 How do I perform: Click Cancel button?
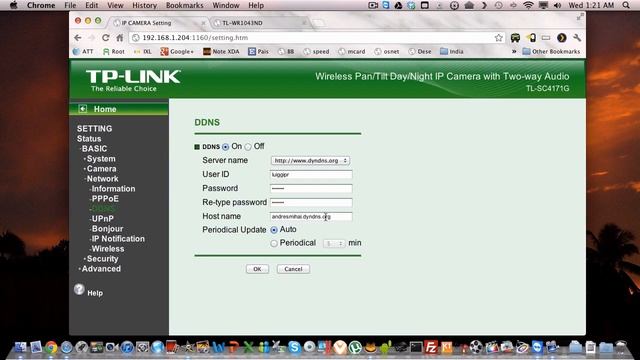pyautogui.click(x=293, y=269)
